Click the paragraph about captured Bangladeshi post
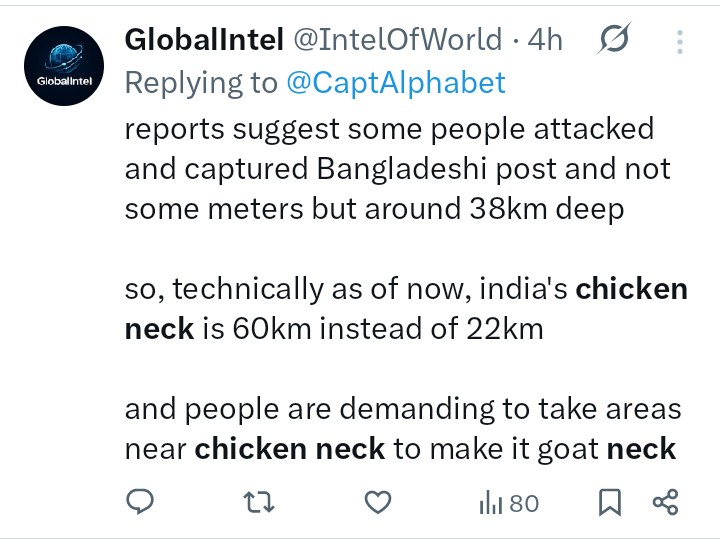This screenshot has width=720, height=542. (398, 169)
